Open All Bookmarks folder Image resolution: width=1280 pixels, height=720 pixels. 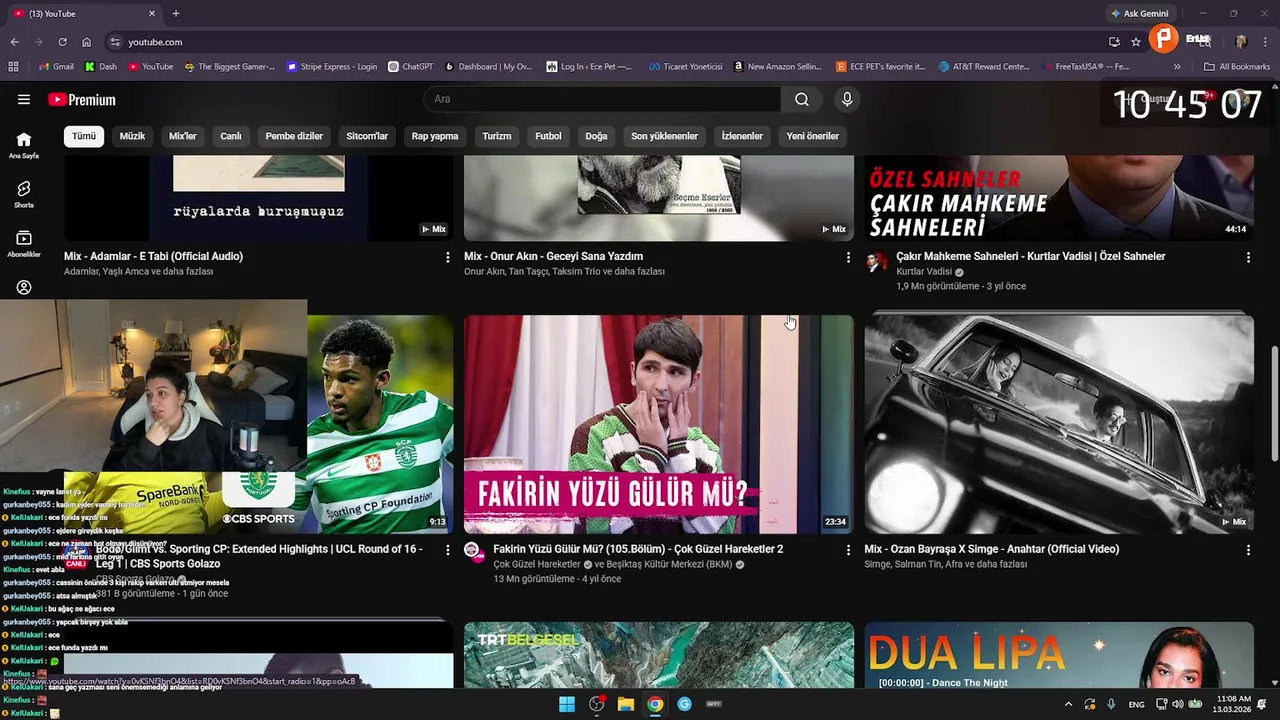(1237, 67)
